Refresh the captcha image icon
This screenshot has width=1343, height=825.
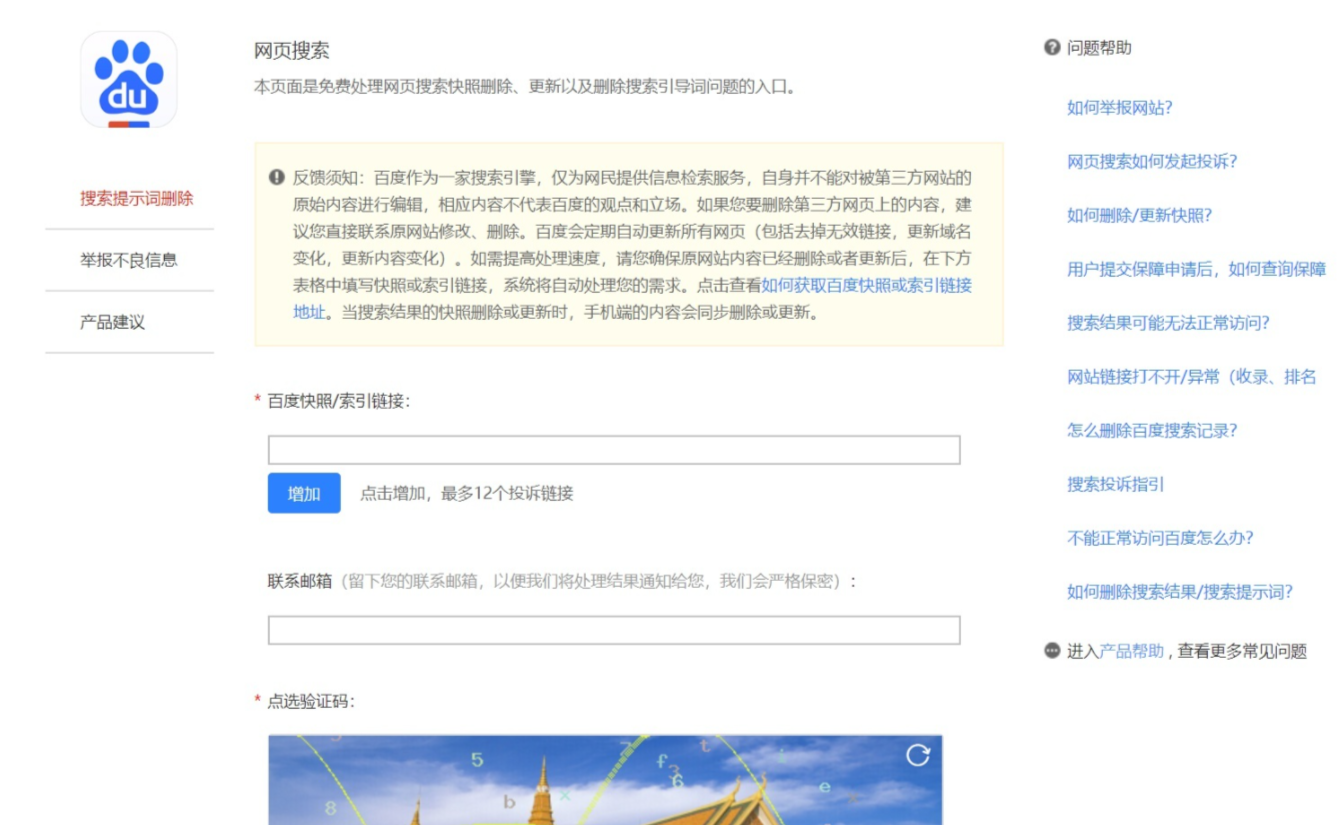(x=918, y=756)
